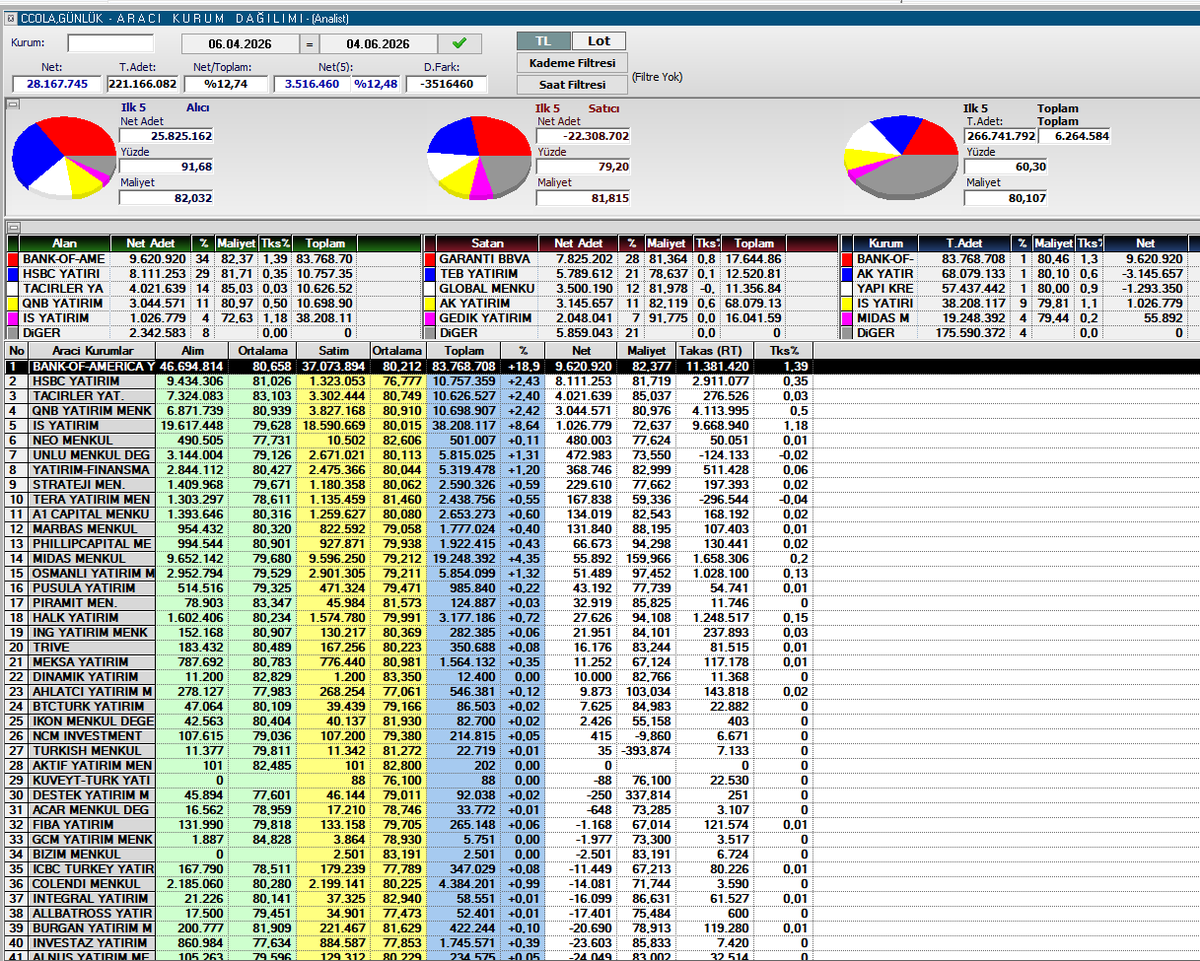1200x961 pixels.
Task: Select the end date 04.06.2026 field
Action: coord(378,44)
